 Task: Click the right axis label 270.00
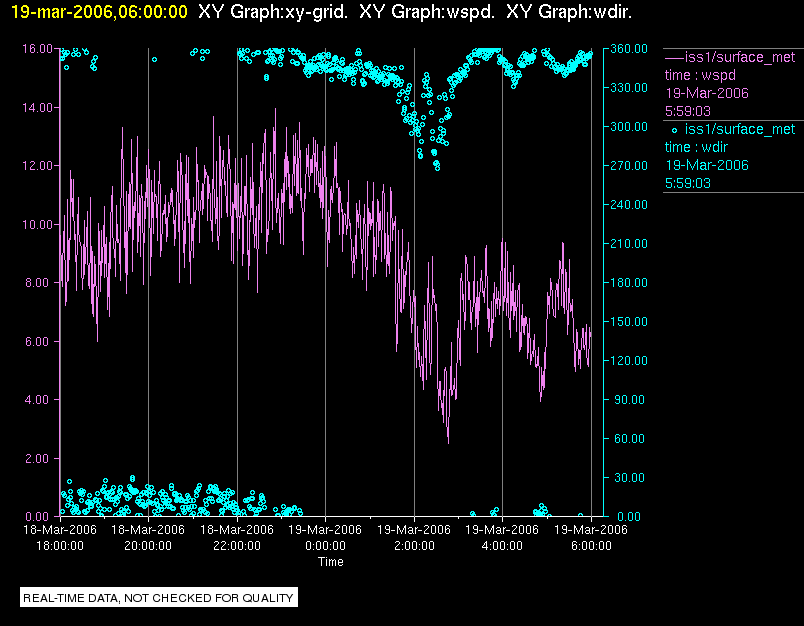click(629, 166)
